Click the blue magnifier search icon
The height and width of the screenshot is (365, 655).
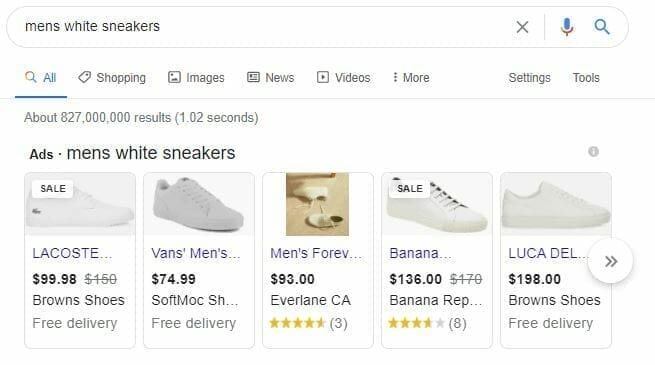click(x=602, y=27)
